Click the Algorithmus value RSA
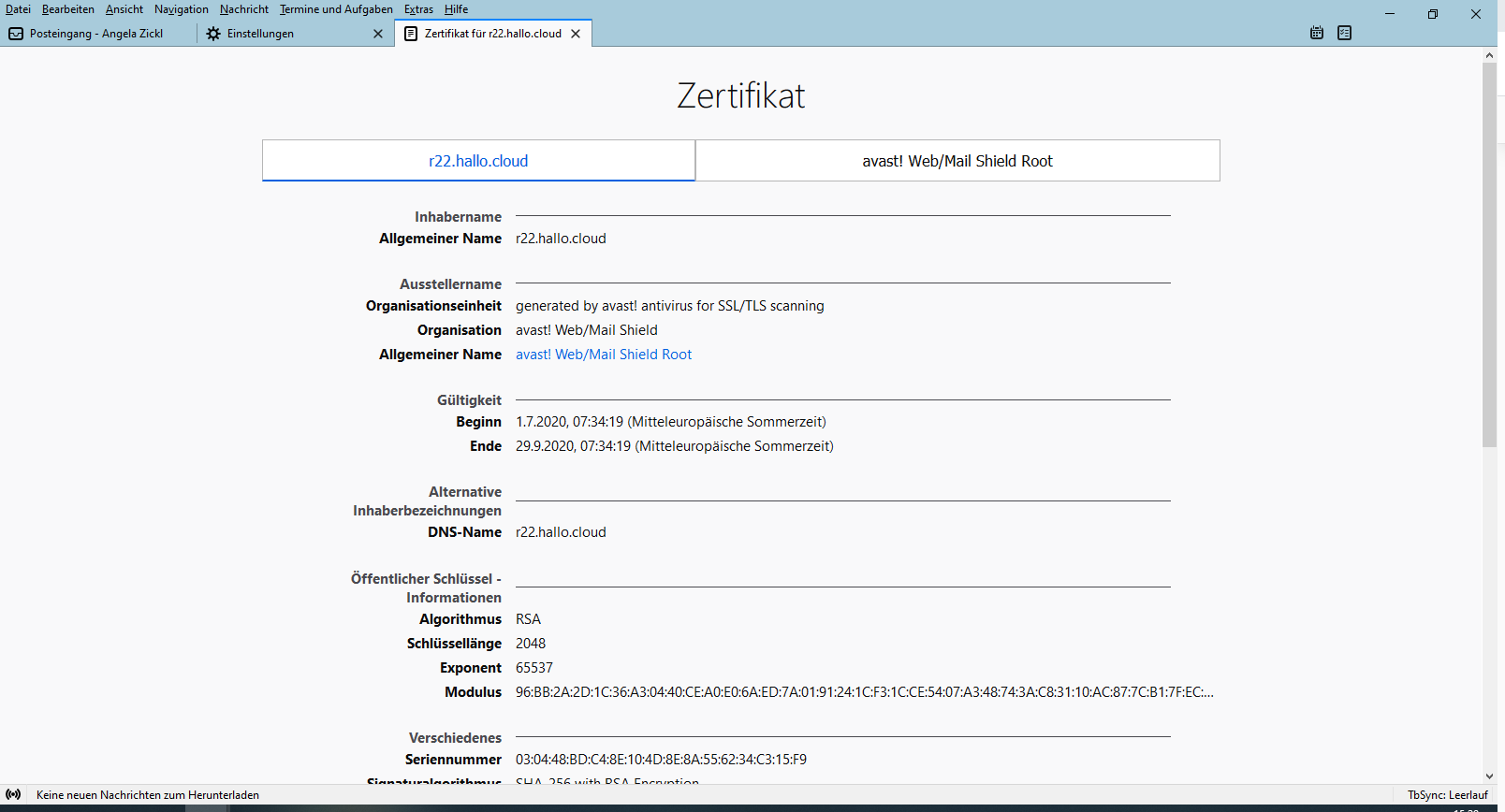This screenshot has width=1505, height=812. (528, 619)
